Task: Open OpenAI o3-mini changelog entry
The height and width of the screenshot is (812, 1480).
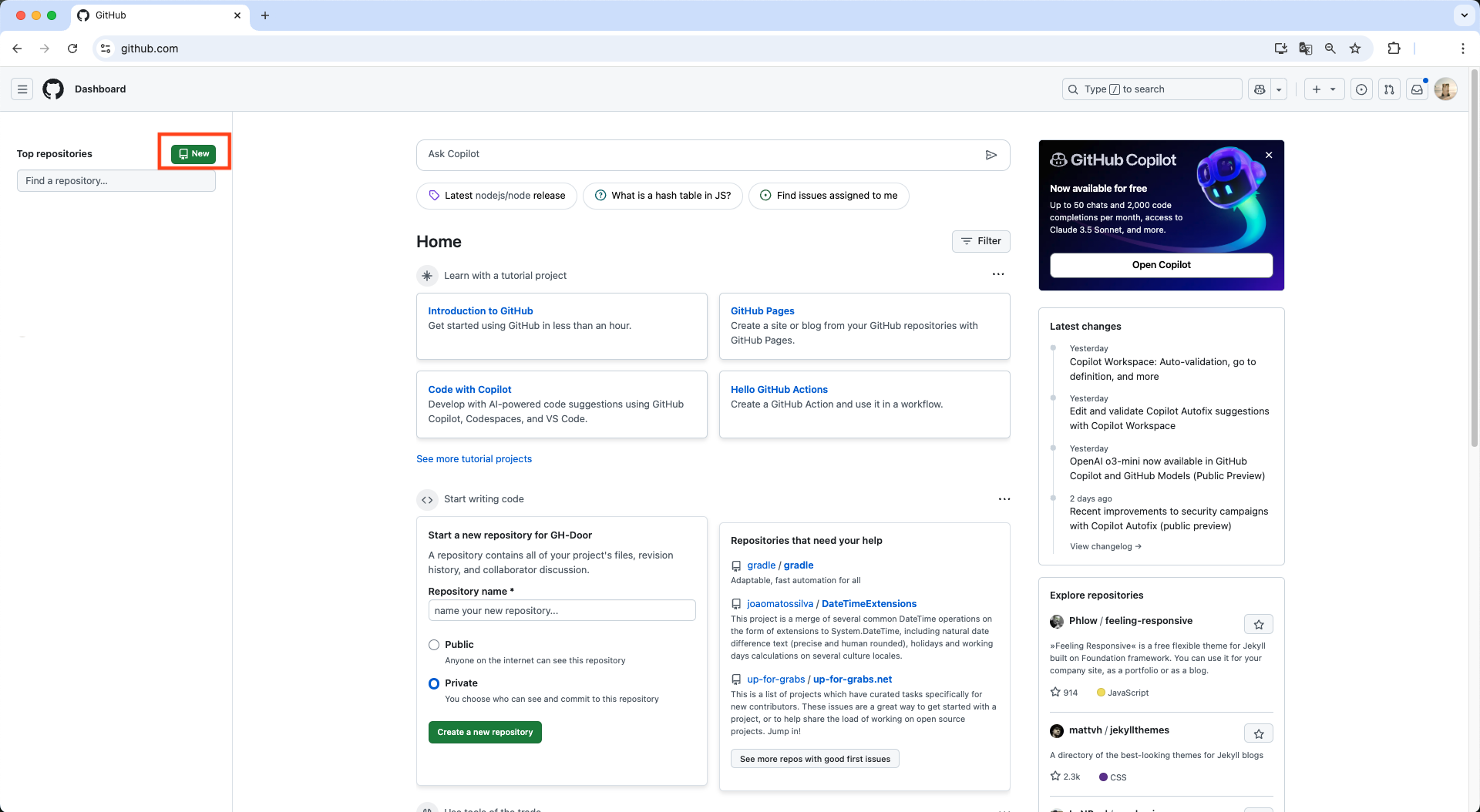Action: (1167, 468)
